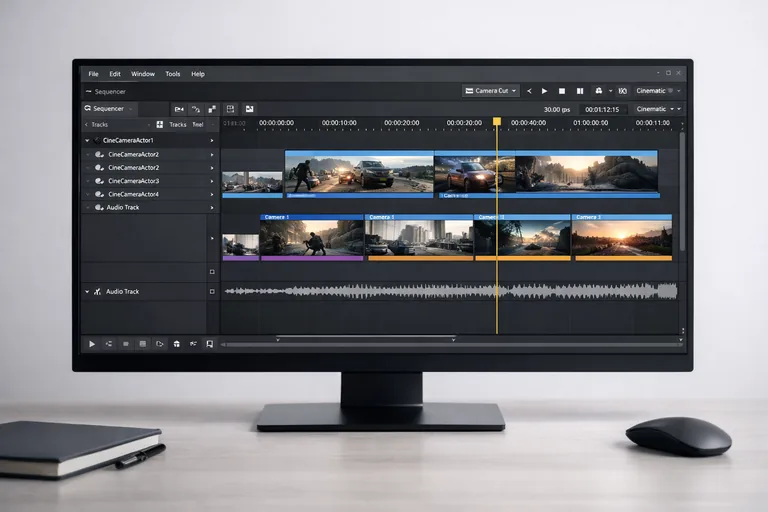Click the bookmark icon in bottom toolbar
The width and height of the screenshot is (768, 512).
[x=209, y=343]
